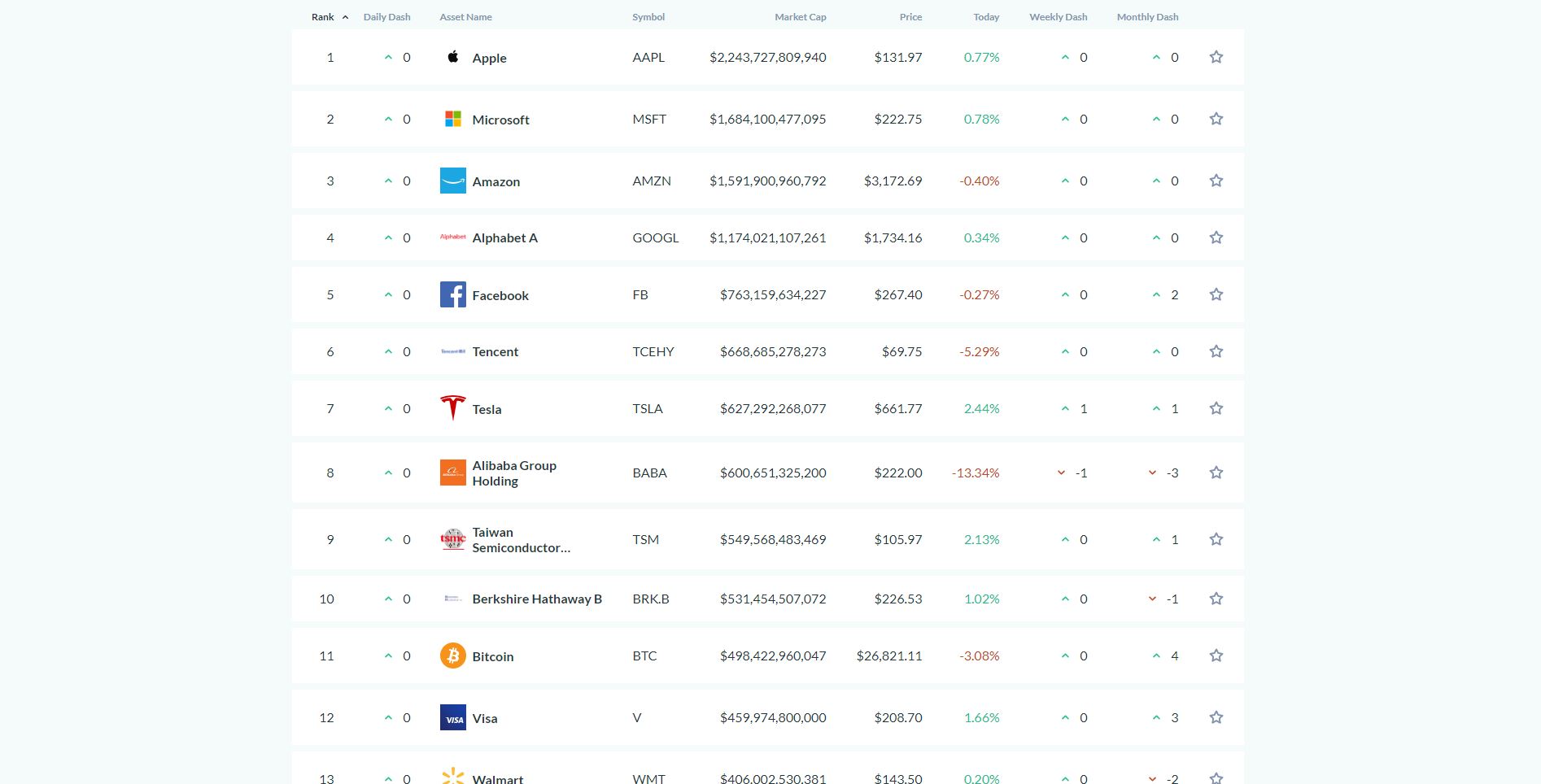The width and height of the screenshot is (1541, 784).
Task: Star the Visa row
Action: pos(1216,717)
